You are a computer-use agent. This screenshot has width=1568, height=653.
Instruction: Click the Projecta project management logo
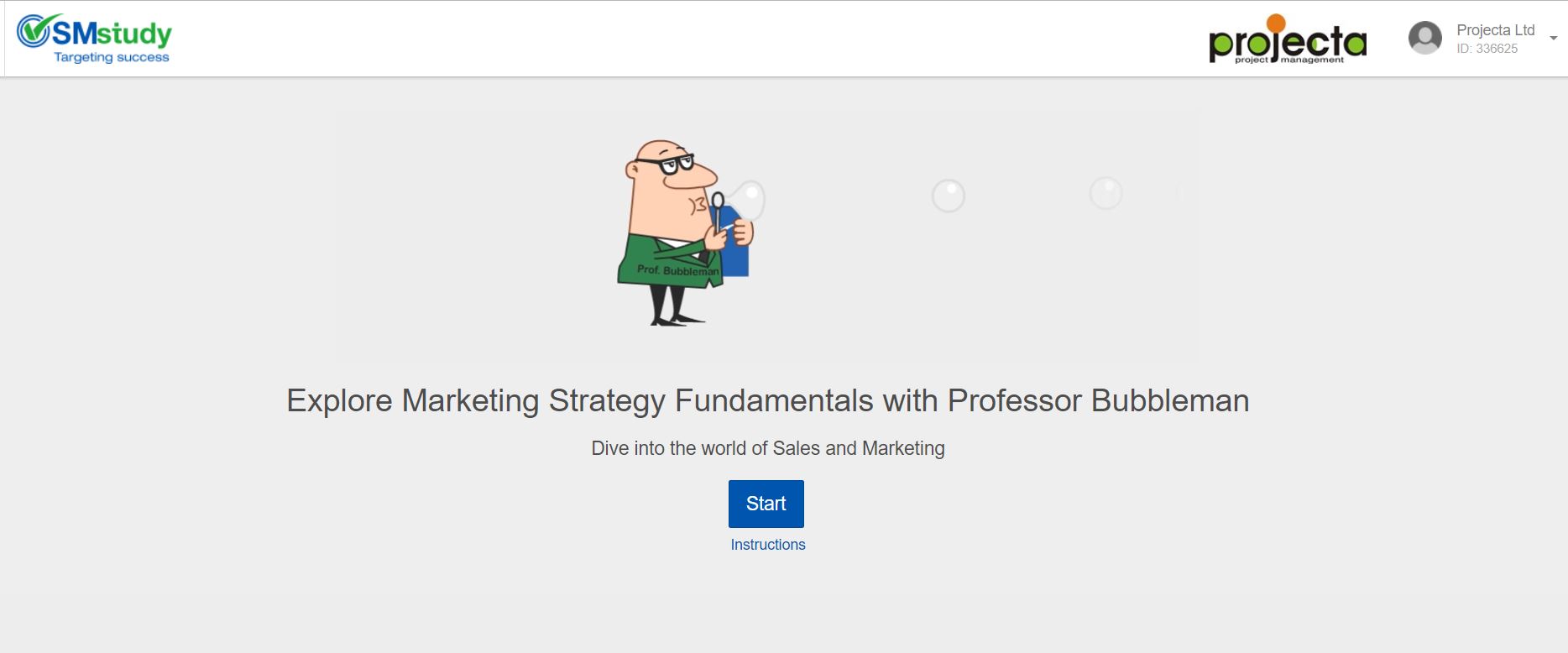coord(1288,41)
